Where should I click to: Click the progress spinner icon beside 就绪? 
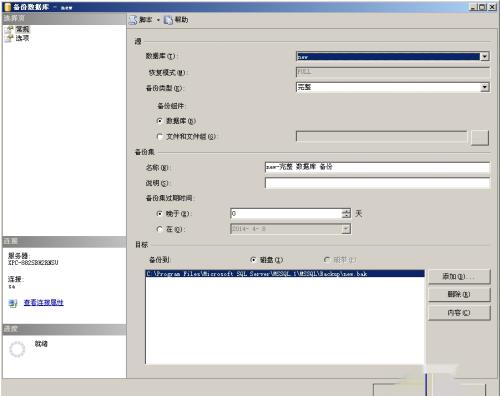coord(17,349)
